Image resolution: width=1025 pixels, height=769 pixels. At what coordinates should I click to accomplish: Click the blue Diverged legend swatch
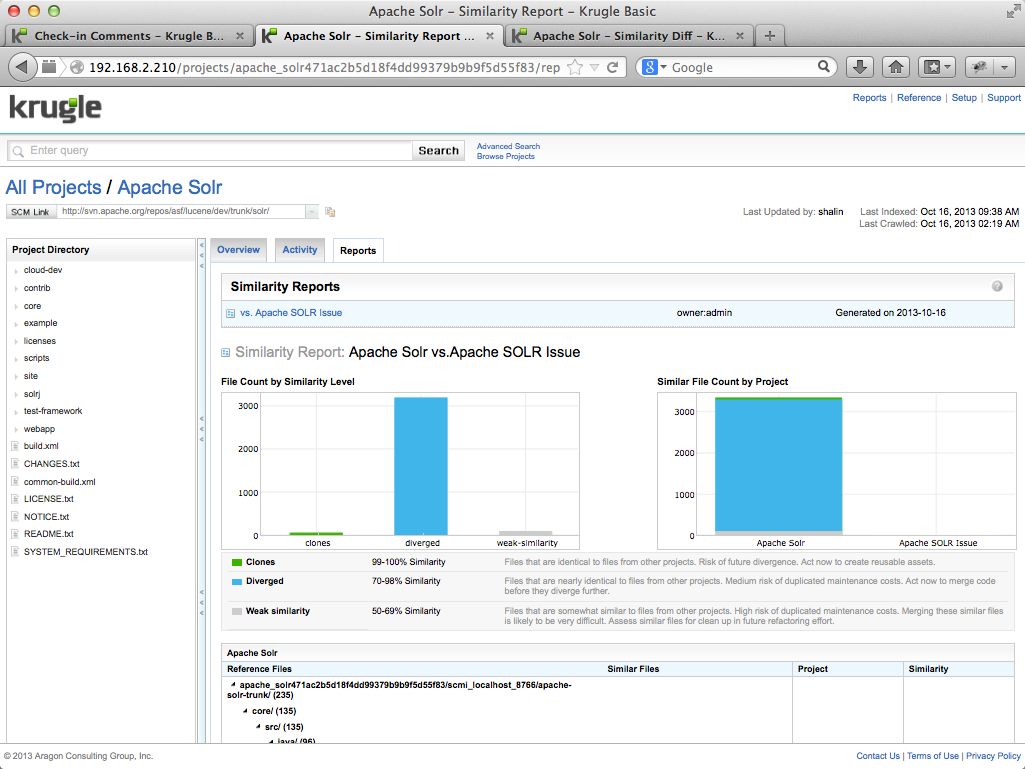pos(237,581)
